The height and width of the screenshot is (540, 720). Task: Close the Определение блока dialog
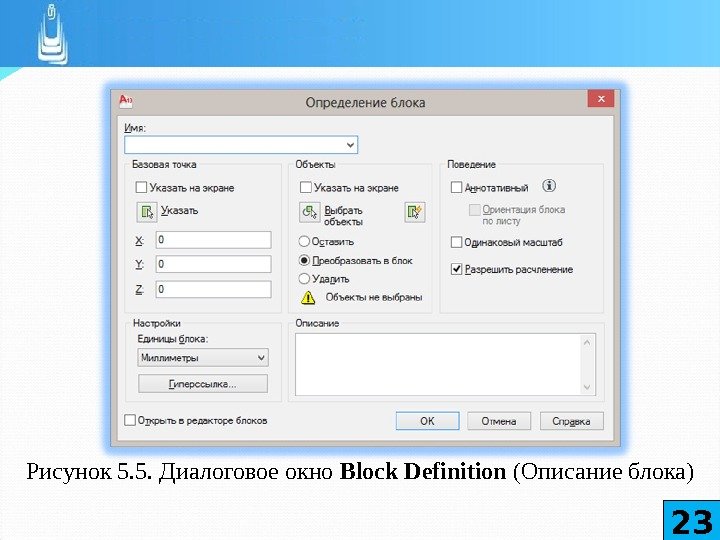[x=601, y=99]
